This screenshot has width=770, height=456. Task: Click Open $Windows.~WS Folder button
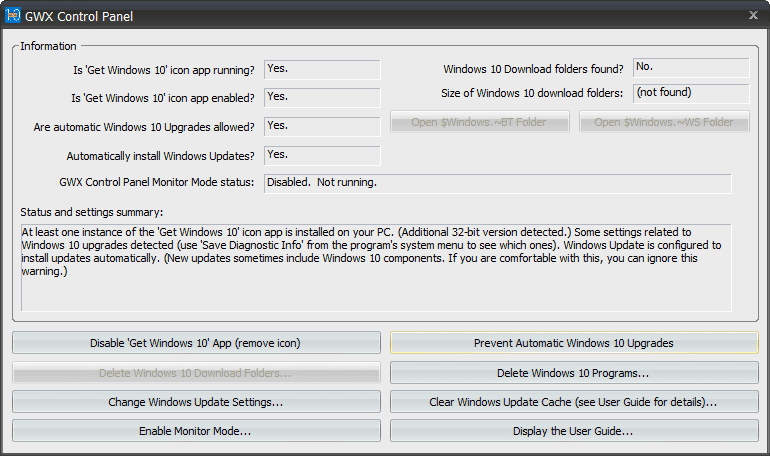tap(664, 122)
